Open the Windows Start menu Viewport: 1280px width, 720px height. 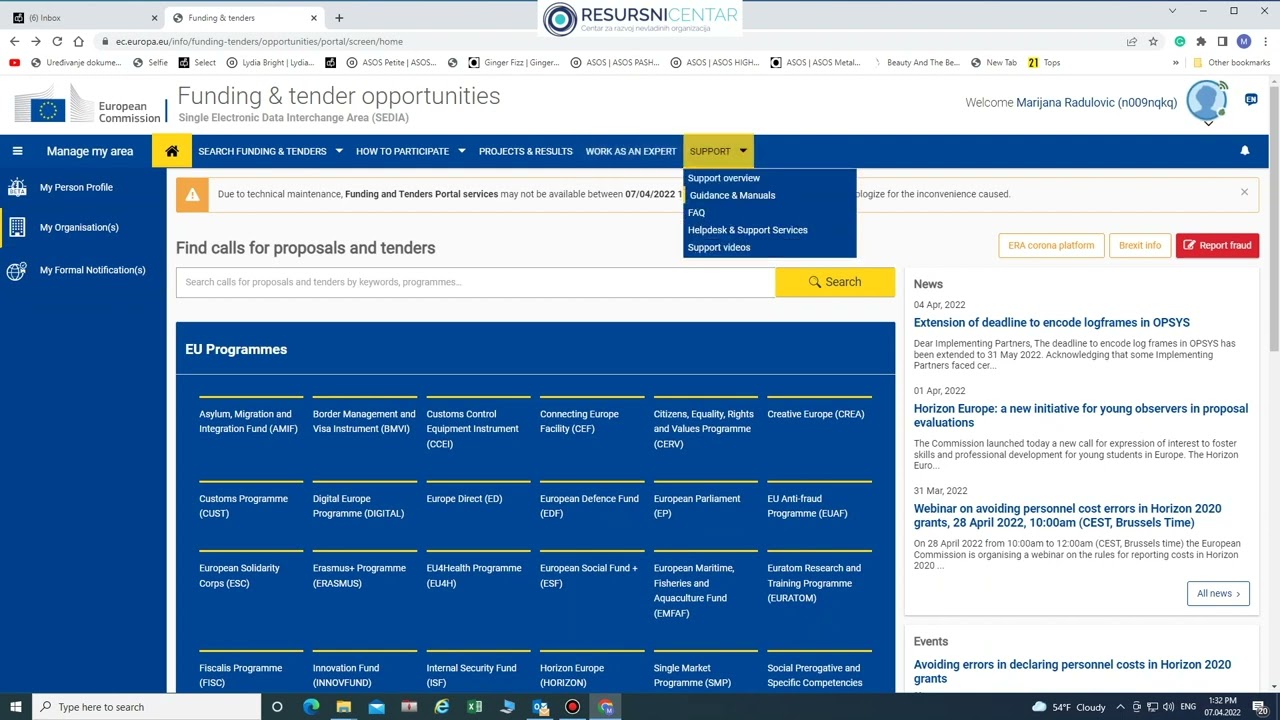tap(15, 707)
